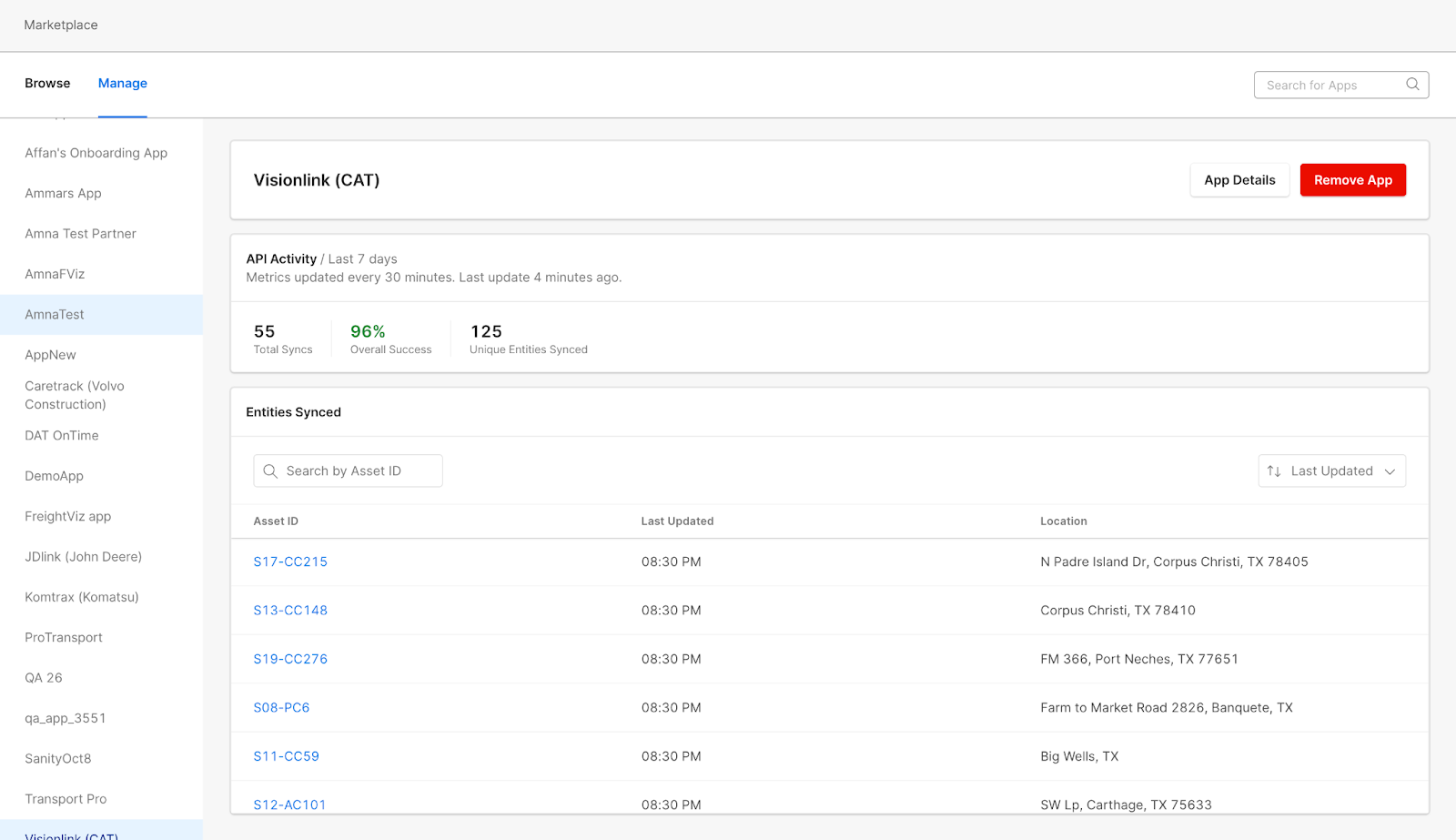Viewport: 1456px width, 840px height.
Task: Select the Manage tab
Action: click(x=123, y=84)
